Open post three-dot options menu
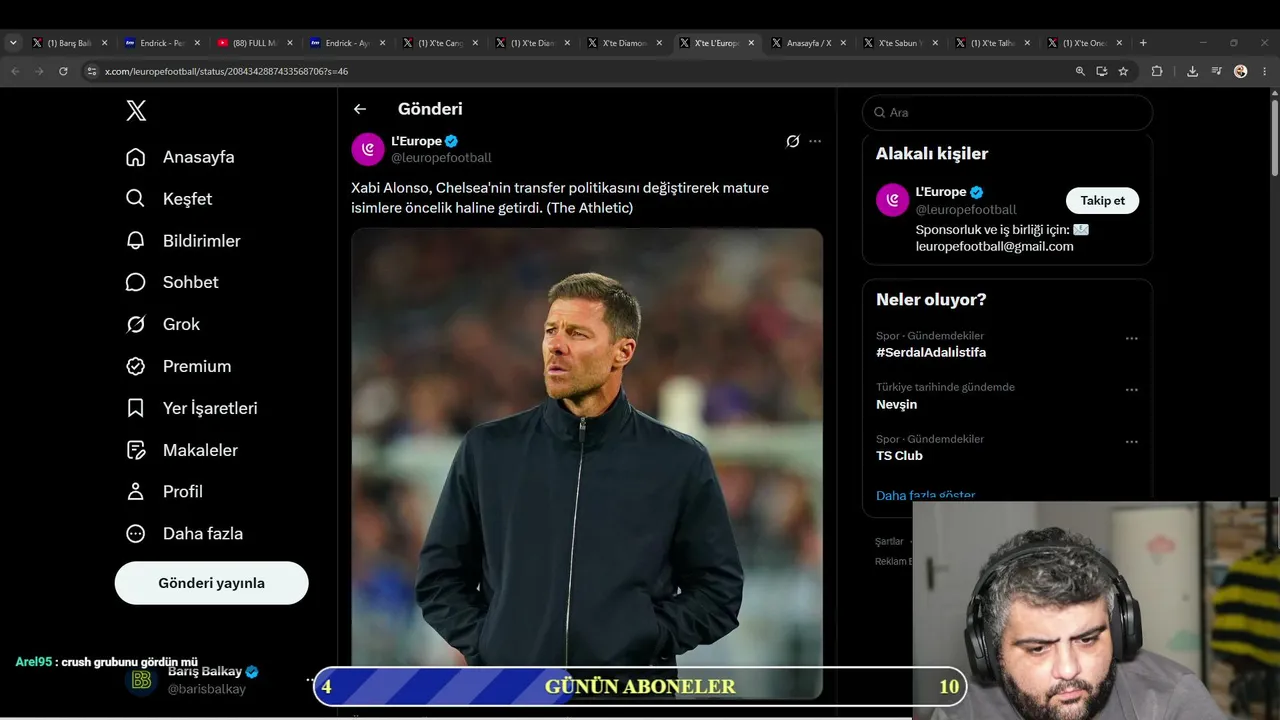This screenshot has width=1280, height=720. point(815,141)
